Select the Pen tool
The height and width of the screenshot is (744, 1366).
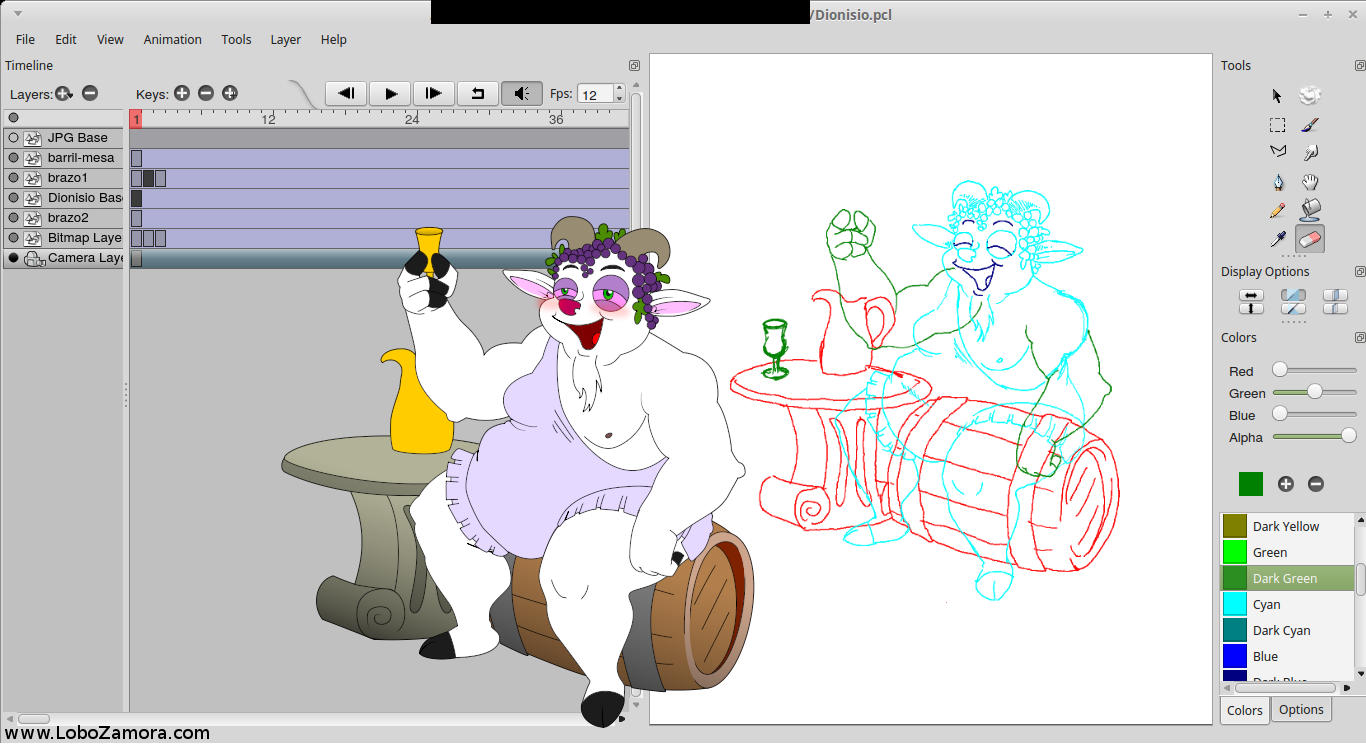click(x=1277, y=182)
